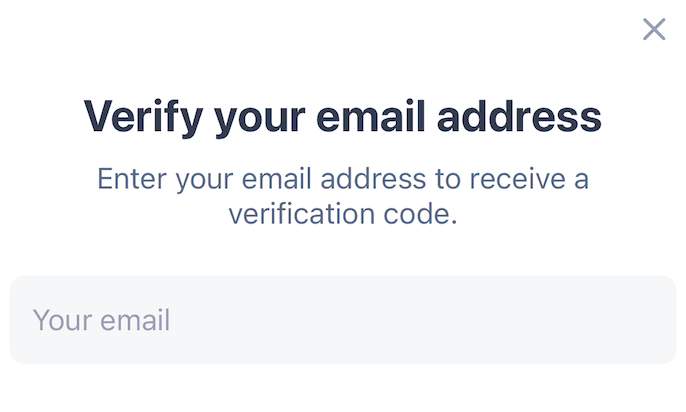The image size is (686, 412).
Task: Click the word "to" in the subtitle
Action: [445, 180]
